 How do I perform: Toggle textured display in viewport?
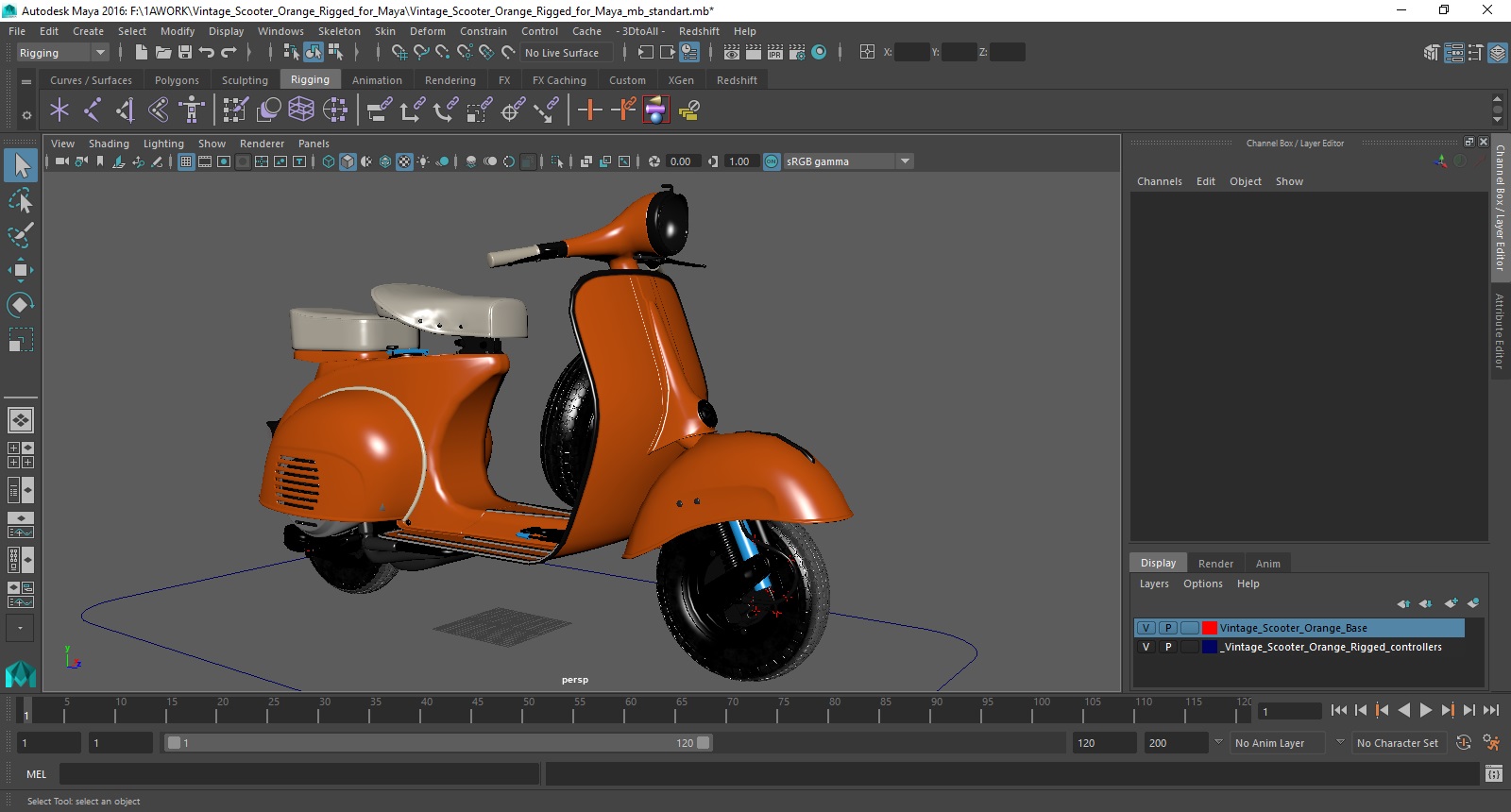(x=404, y=161)
